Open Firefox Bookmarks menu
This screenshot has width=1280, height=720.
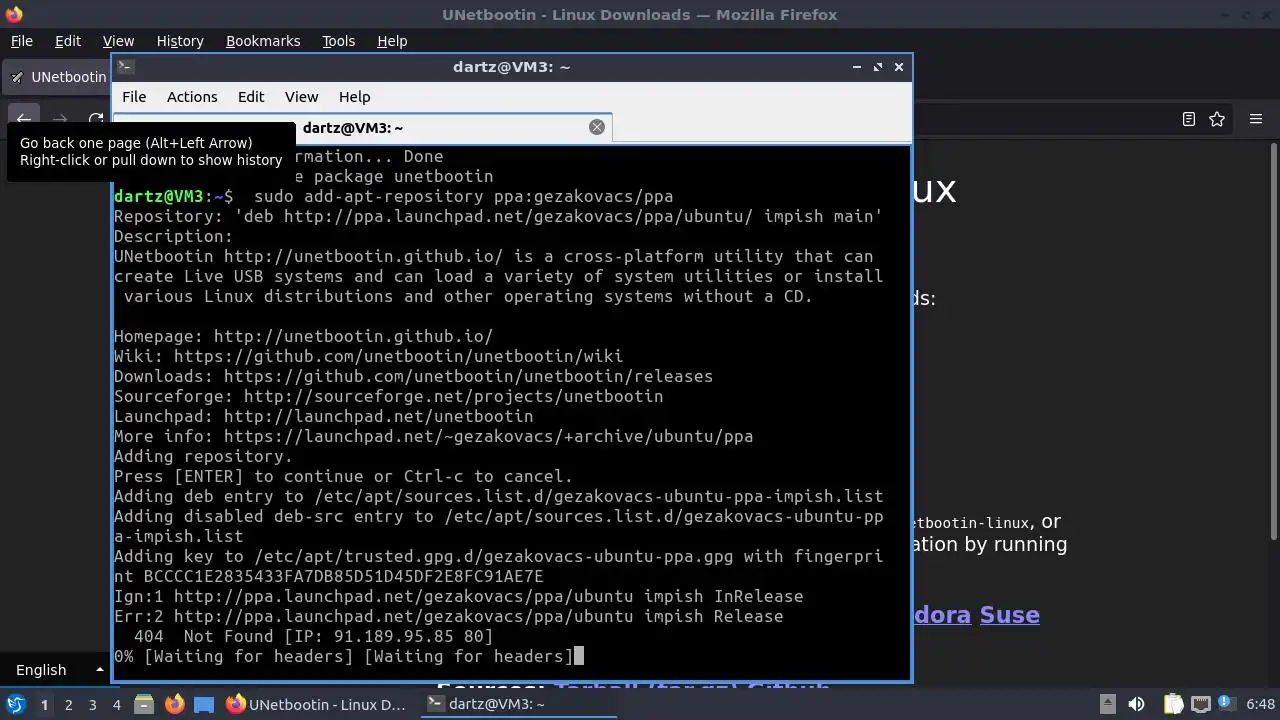tap(263, 41)
